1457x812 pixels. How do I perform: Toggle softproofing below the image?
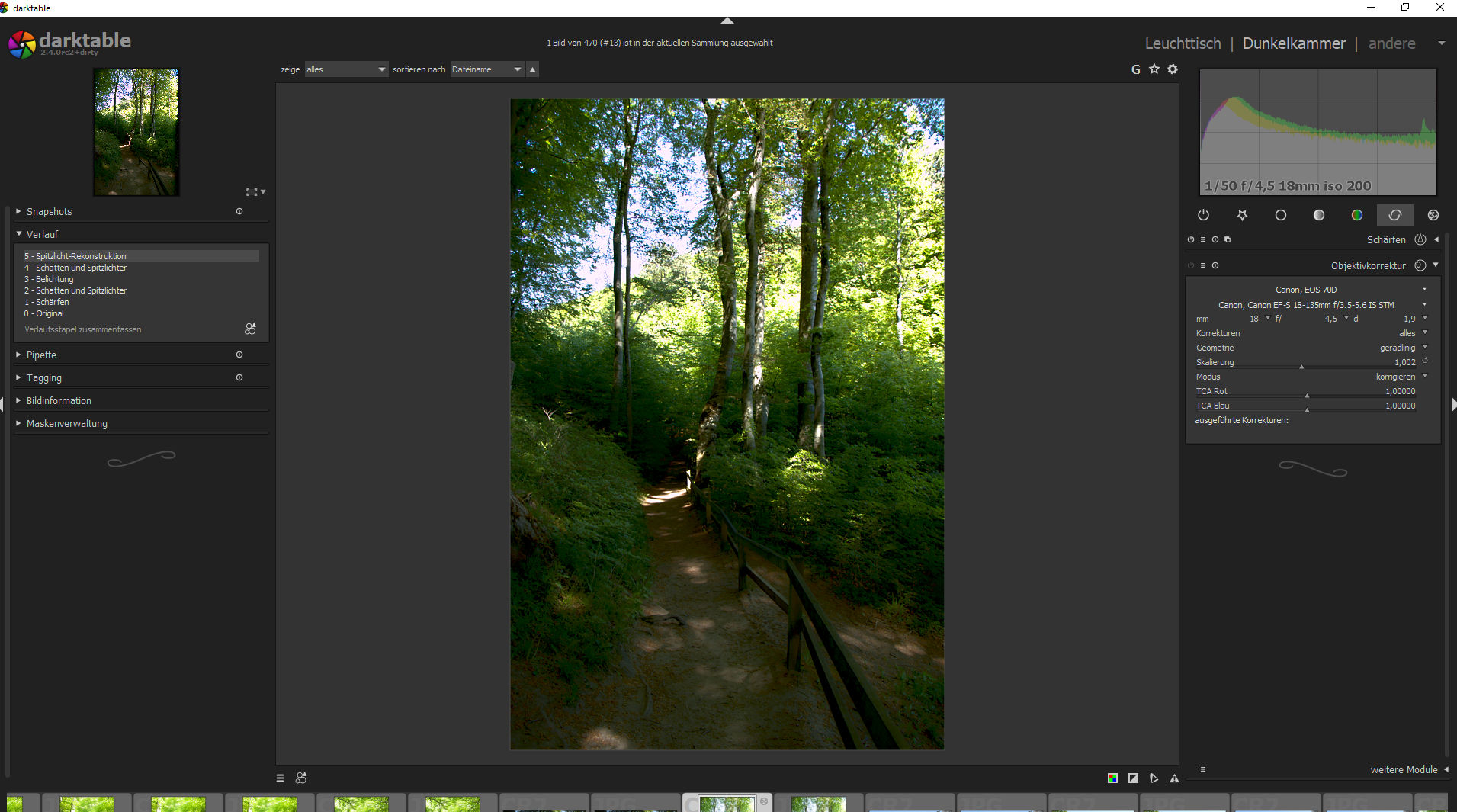pos(1154,778)
